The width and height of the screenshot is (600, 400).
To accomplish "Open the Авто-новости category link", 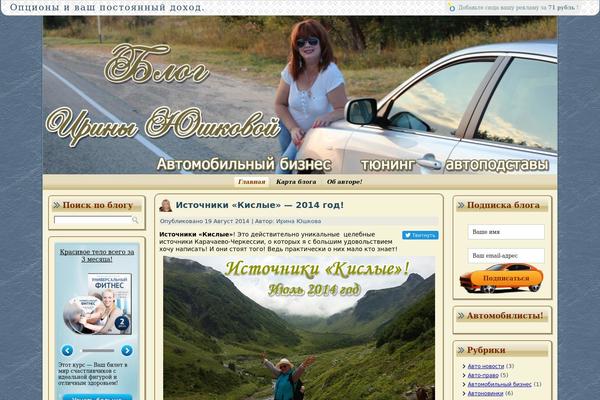I will tap(486, 366).
